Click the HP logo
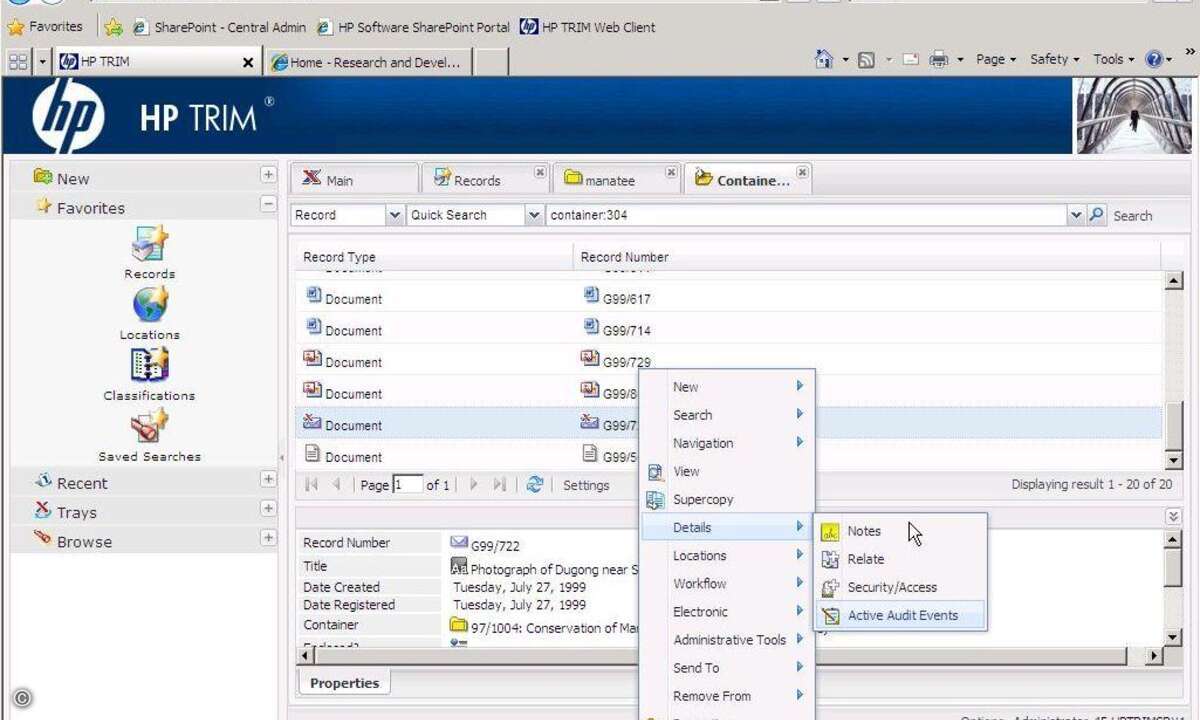 pyautogui.click(x=68, y=116)
